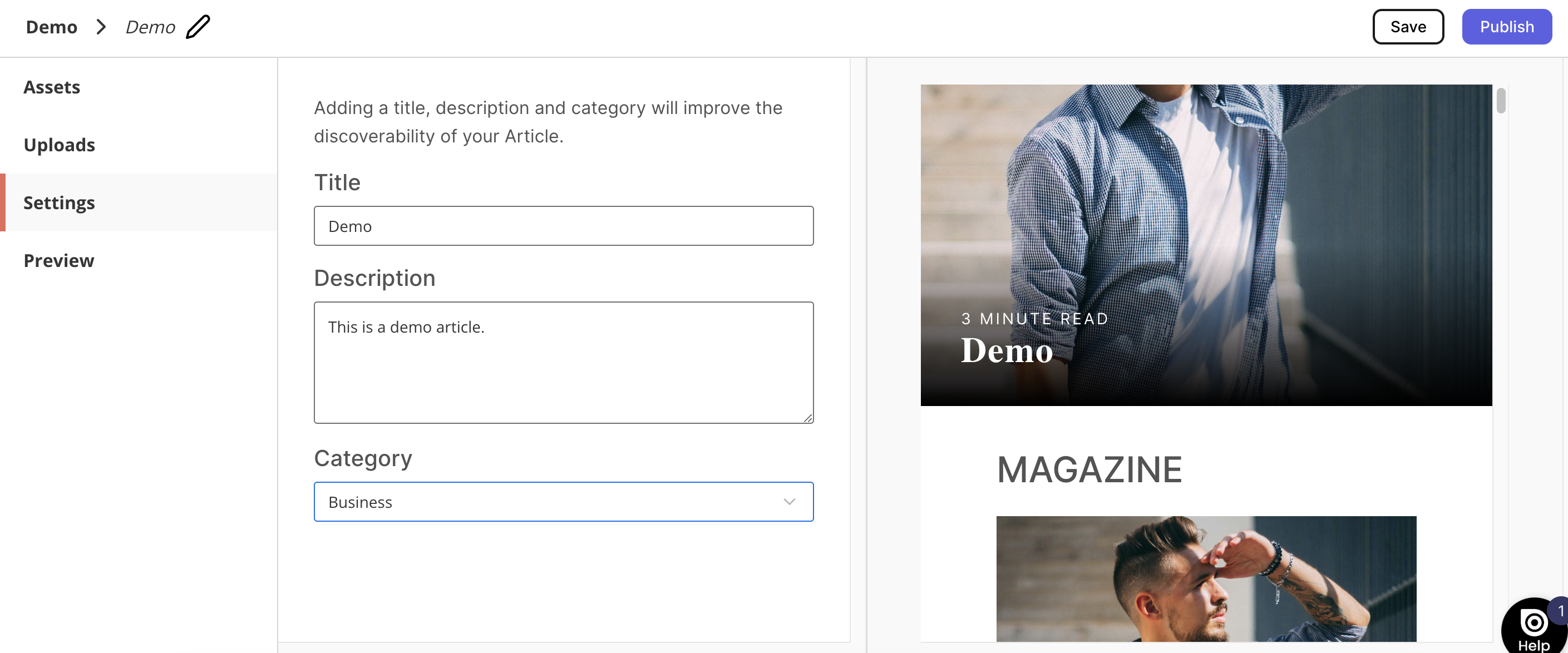Click the italic Demo article name
This screenshot has width=1568, height=653.
[x=150, y=27]
